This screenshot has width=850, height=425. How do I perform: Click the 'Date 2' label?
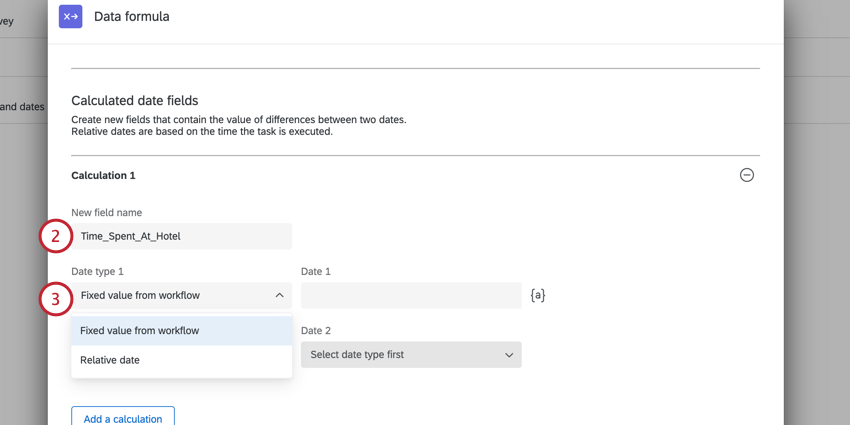[316, 330]
